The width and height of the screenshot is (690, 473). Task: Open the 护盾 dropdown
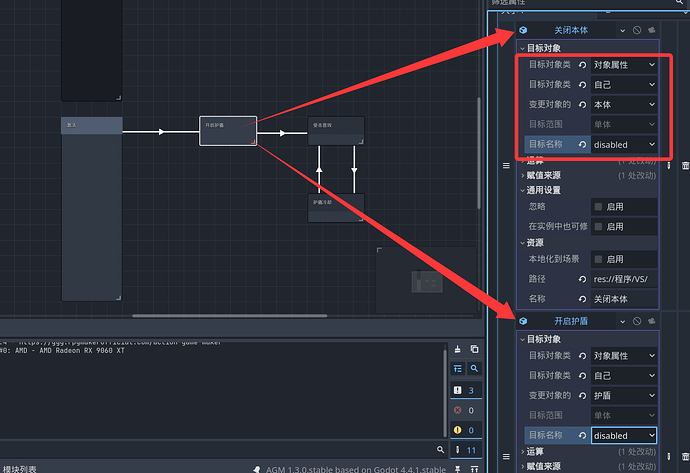tap(624, 396)
